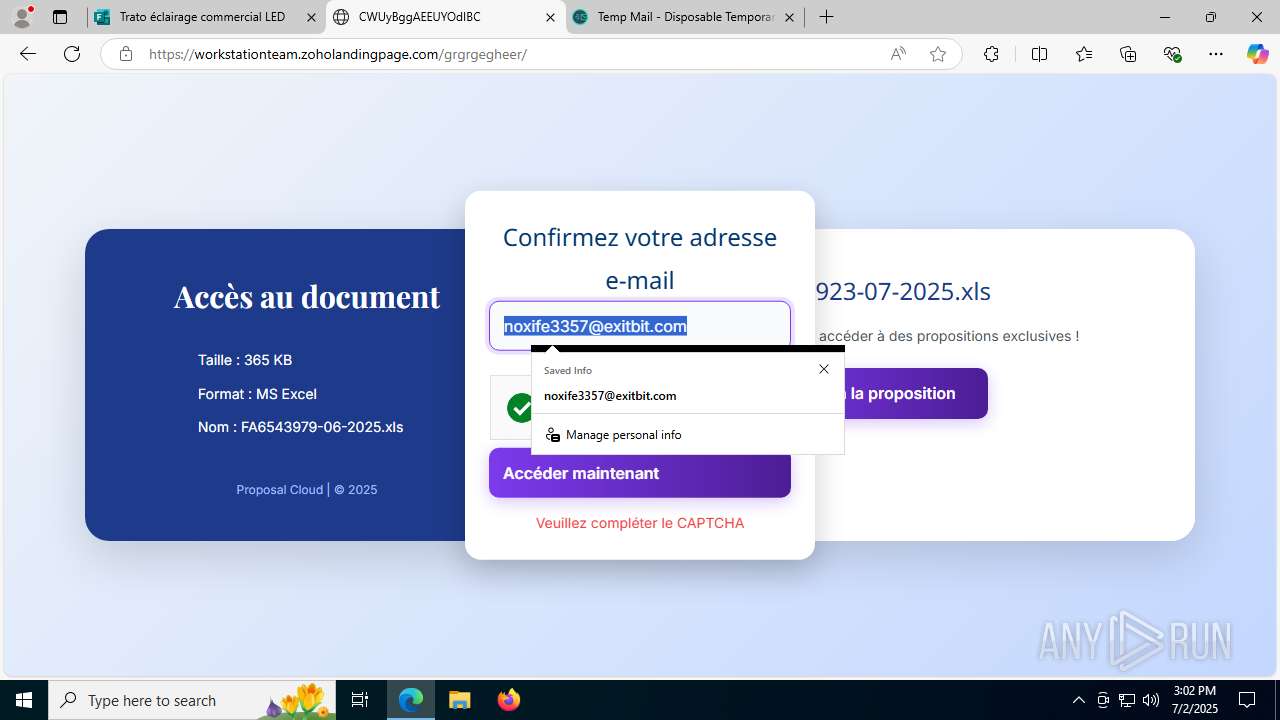Click the Confirmez votre adresse e-mail heading
The height and width of the screenshot is (720, 1280).
click(x=640, y=259)
